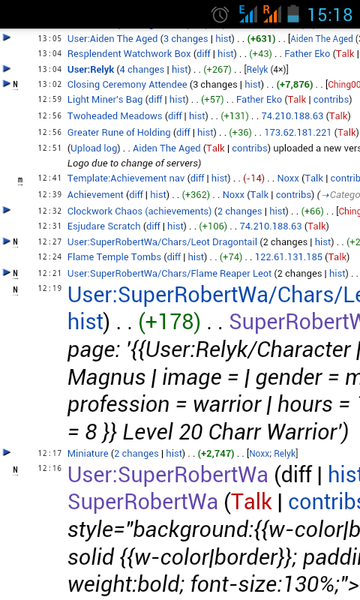
Task: Open User:SuperRobertWa/Chars/Leot Dragontail page
Action: 162,242
